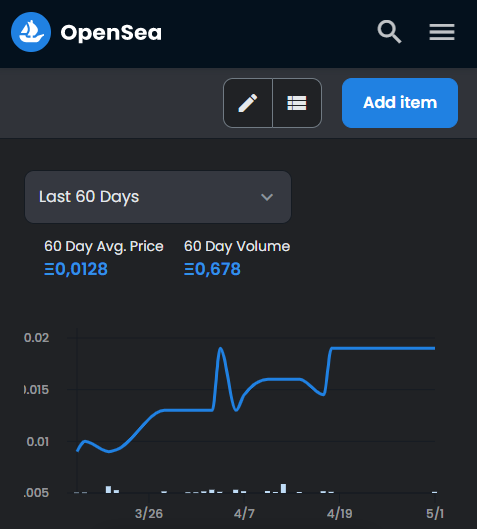The image size is (477, 529).
Task: Select the Ξ0,0128 average price value
Action: click(x=76, y=269)
